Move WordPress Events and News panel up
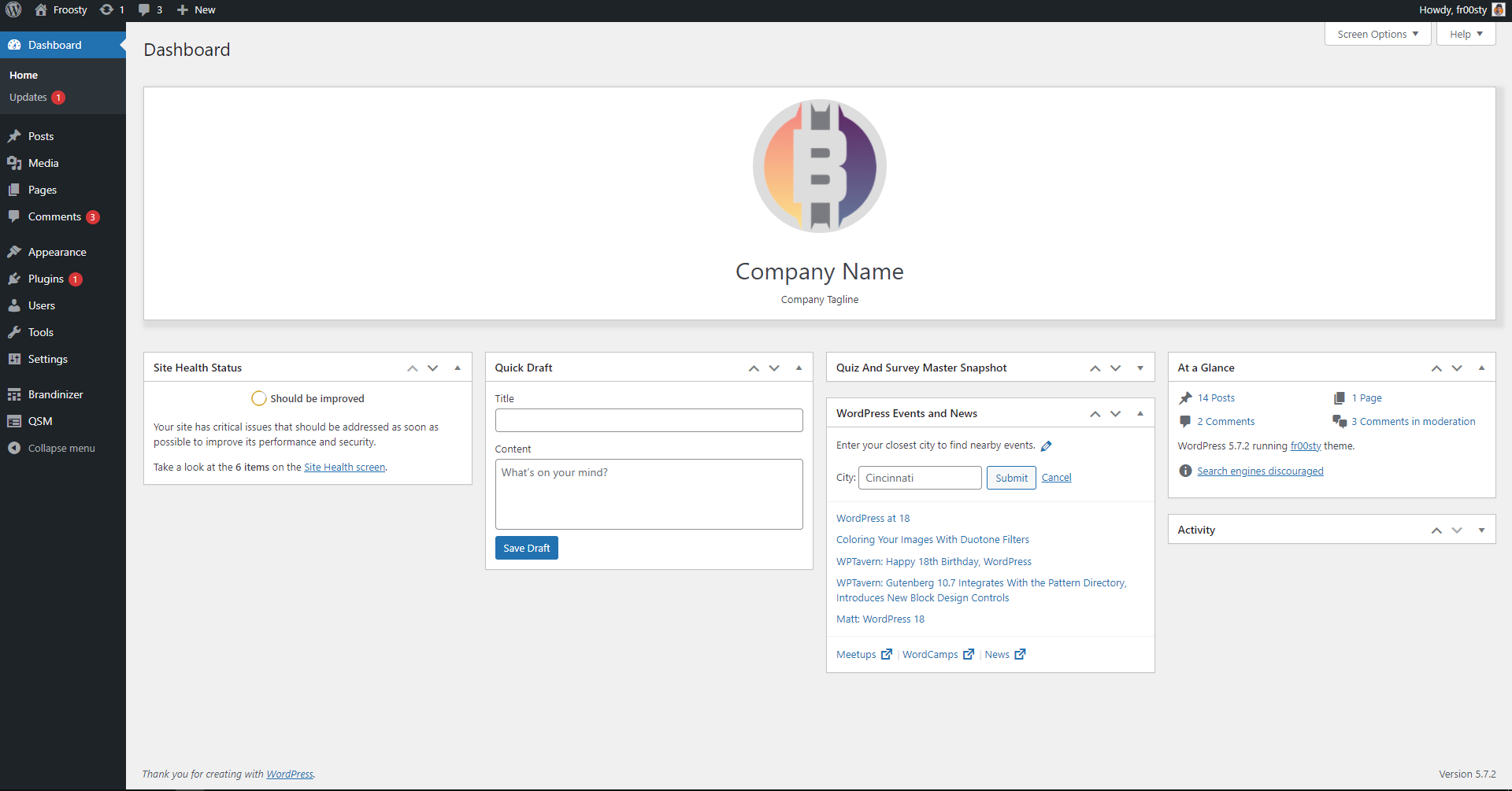 [x=1095, y=414]
